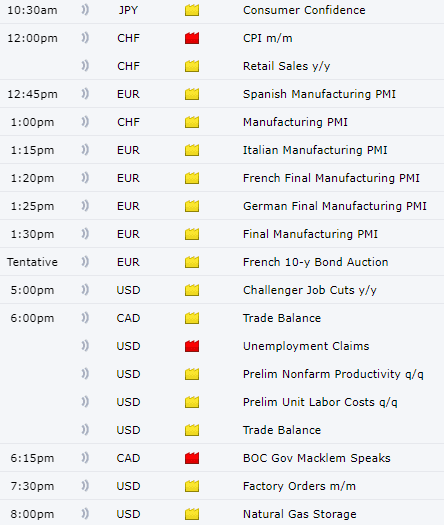The height and width of the screenshot is (525, 444).
Task: Click the French Final Manufacturing PMI event
Action: click(331, 178)
